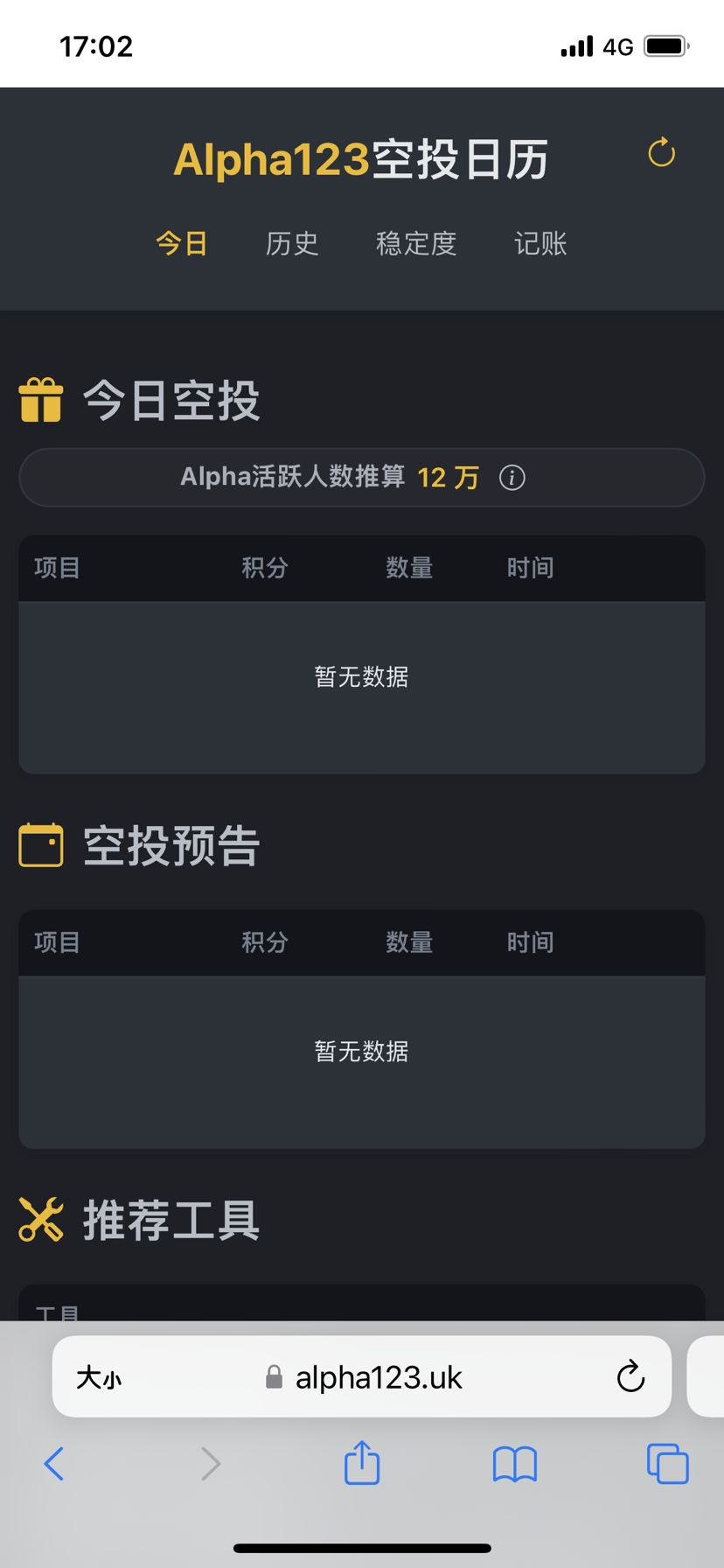Switch to the 历史 tab
Viewport: 724px width, 1568px height.
tap(292, 243)
